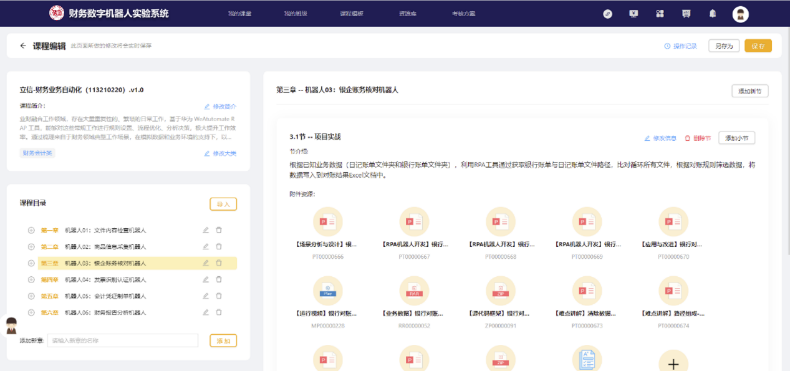Click the plus icon to add an attachment
Screen dimensions: 790x371
[673, 363]
